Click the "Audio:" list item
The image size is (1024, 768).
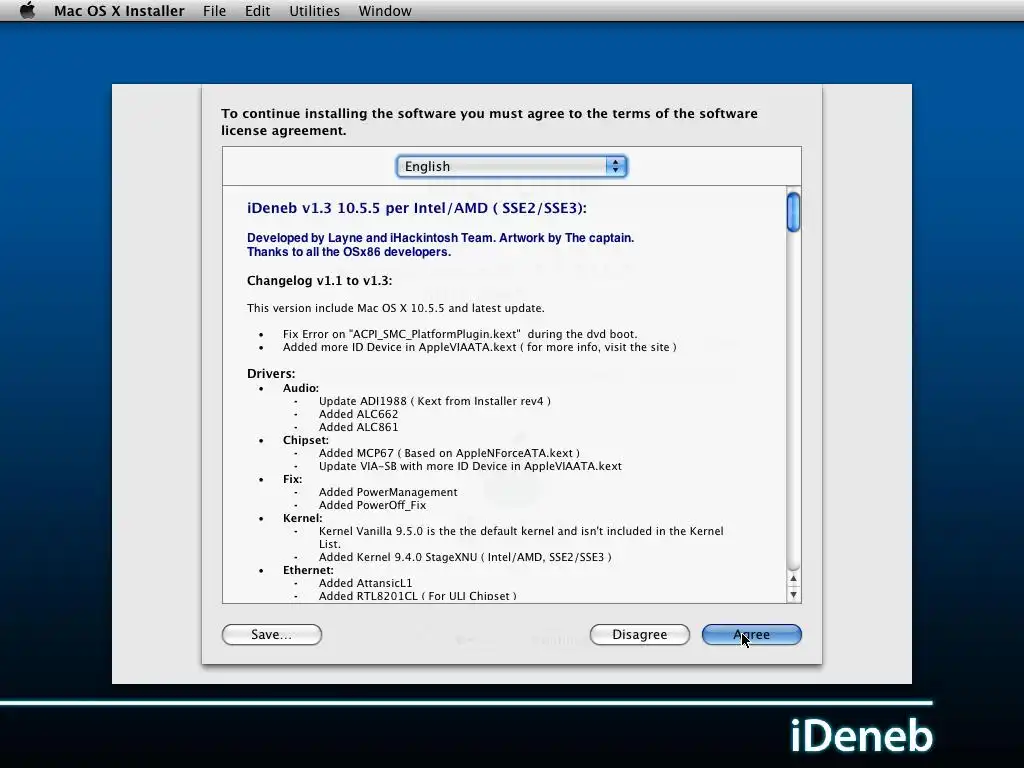point(301,388)
